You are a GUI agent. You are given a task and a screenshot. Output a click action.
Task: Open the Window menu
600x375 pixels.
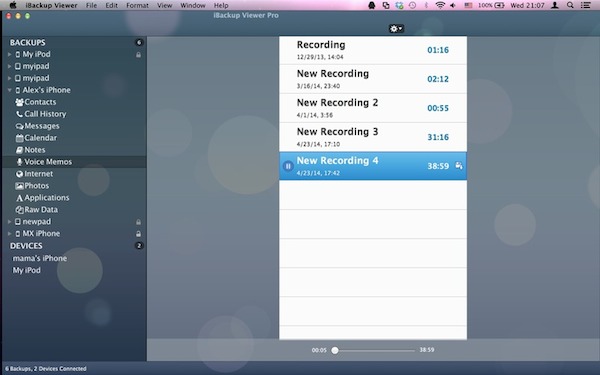pyautogui.click(x=193, y=5)
